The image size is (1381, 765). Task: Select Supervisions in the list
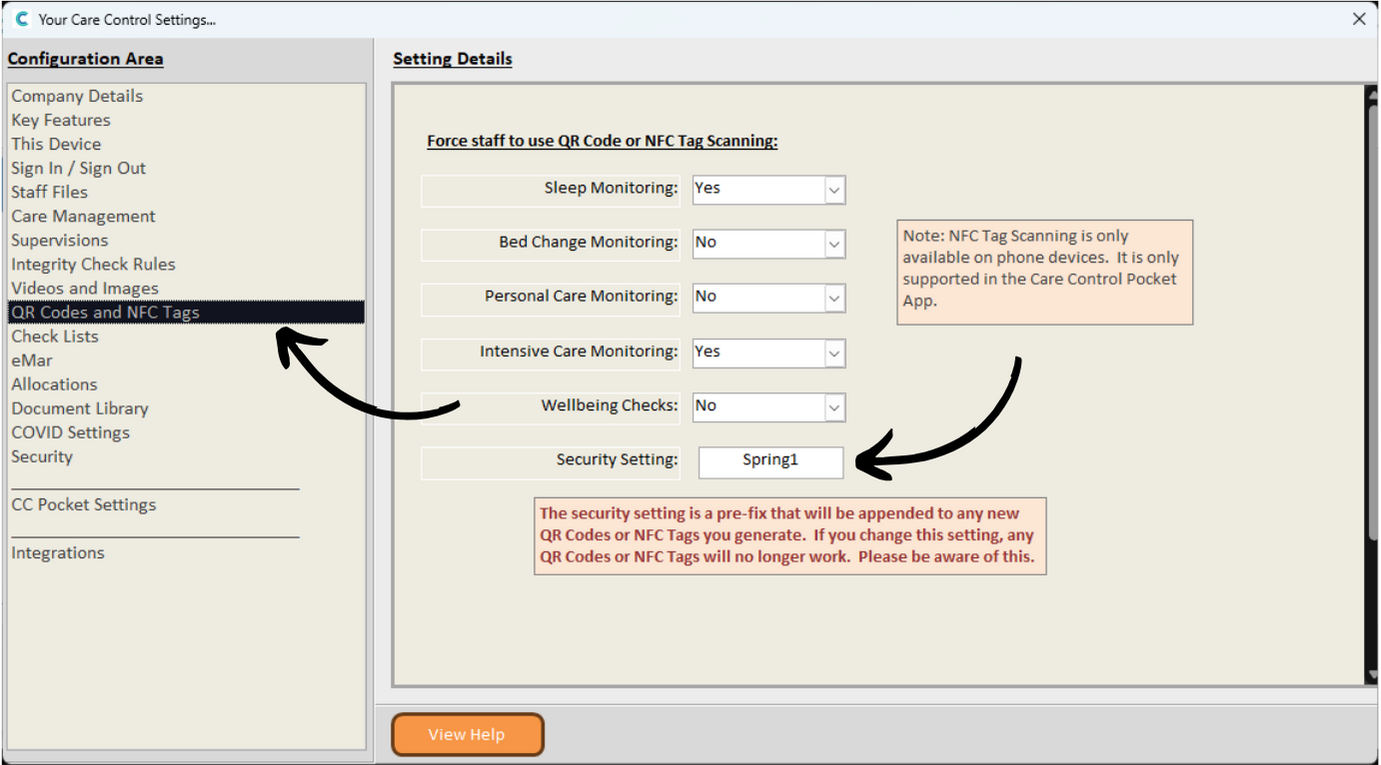[60, 240]
